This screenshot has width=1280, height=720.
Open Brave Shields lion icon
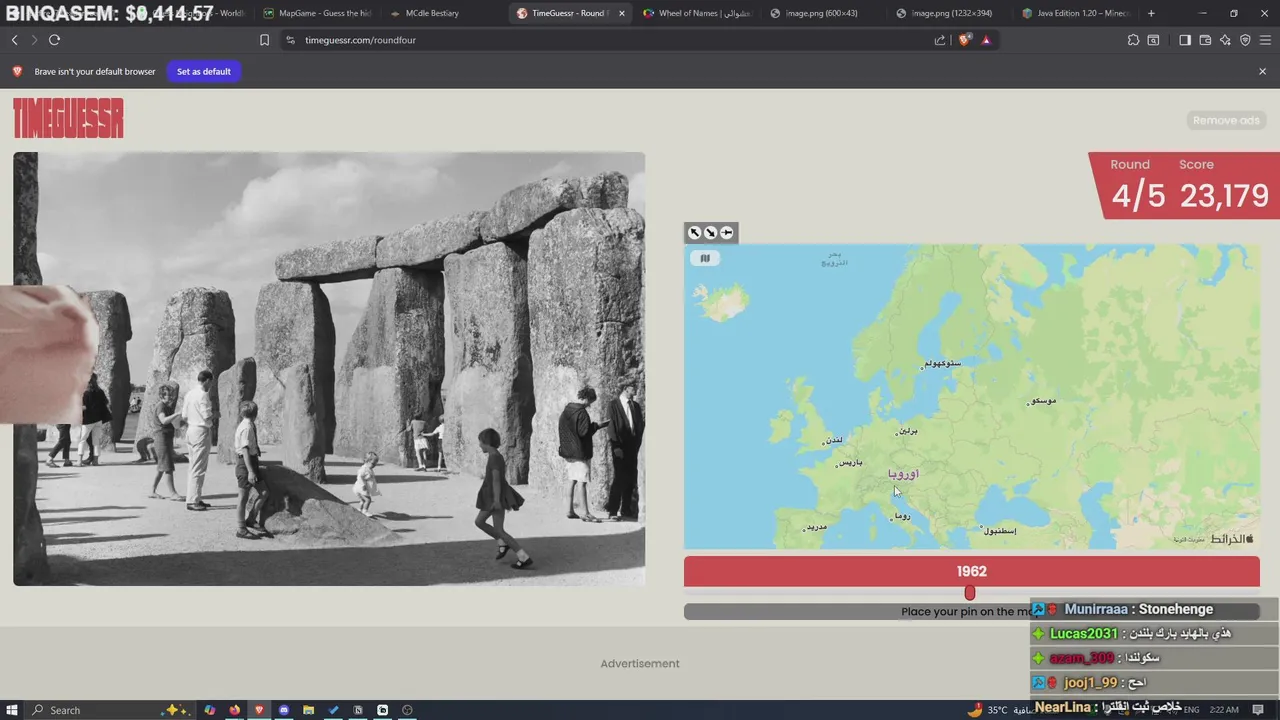pos(964,40)
